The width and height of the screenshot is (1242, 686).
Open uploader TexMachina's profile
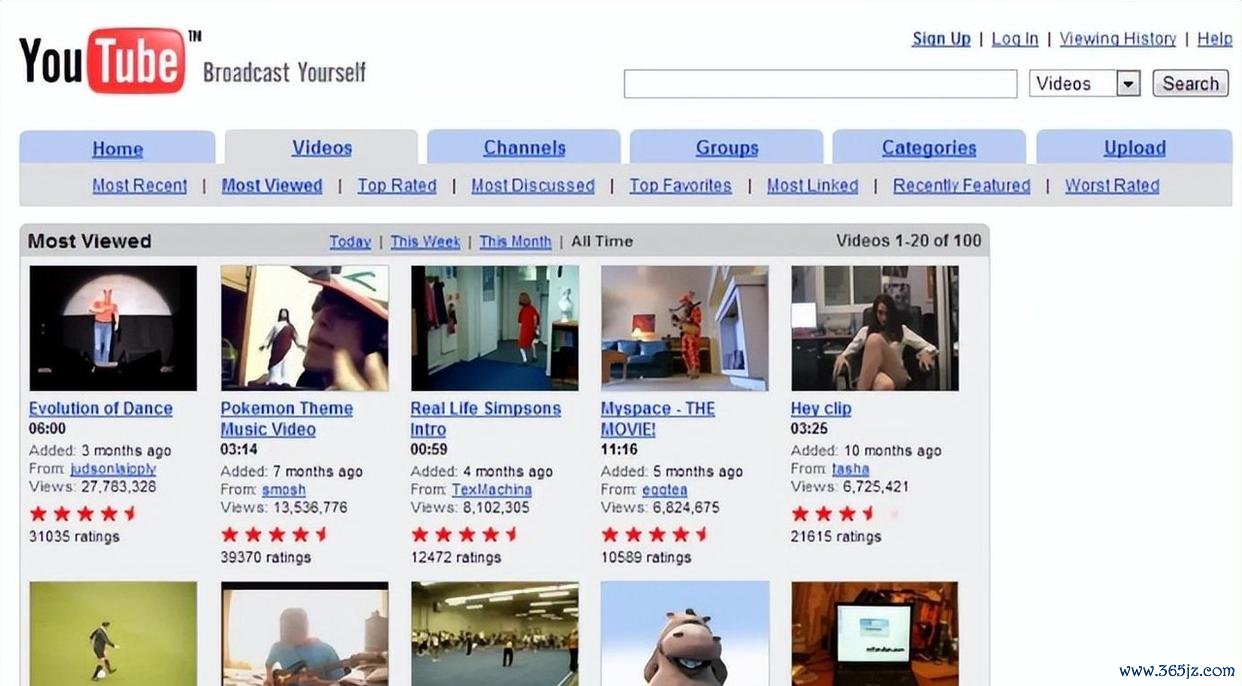(492, 489)
